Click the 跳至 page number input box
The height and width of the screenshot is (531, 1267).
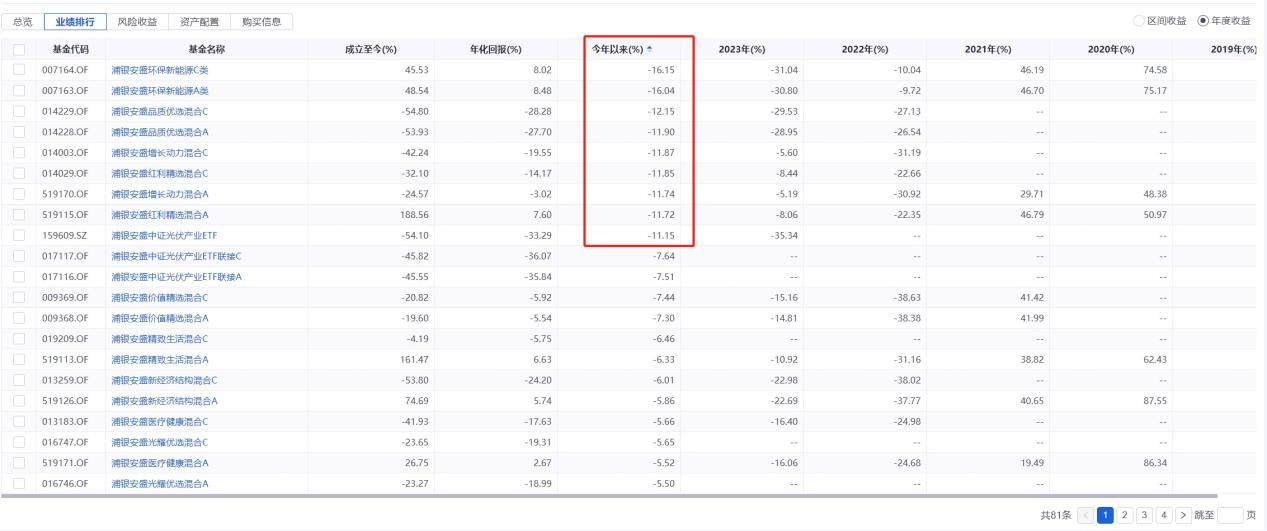[x=1232, y=515]
